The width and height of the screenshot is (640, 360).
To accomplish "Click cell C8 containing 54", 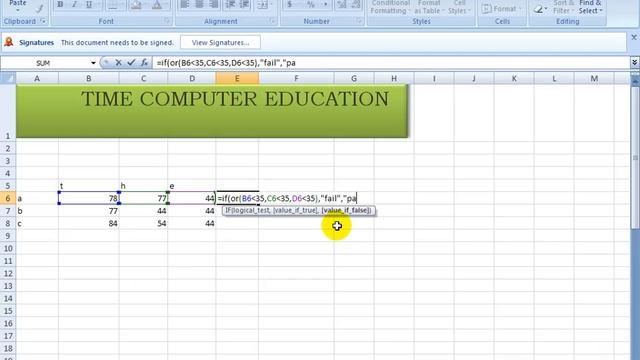I will tap(143, 223).
